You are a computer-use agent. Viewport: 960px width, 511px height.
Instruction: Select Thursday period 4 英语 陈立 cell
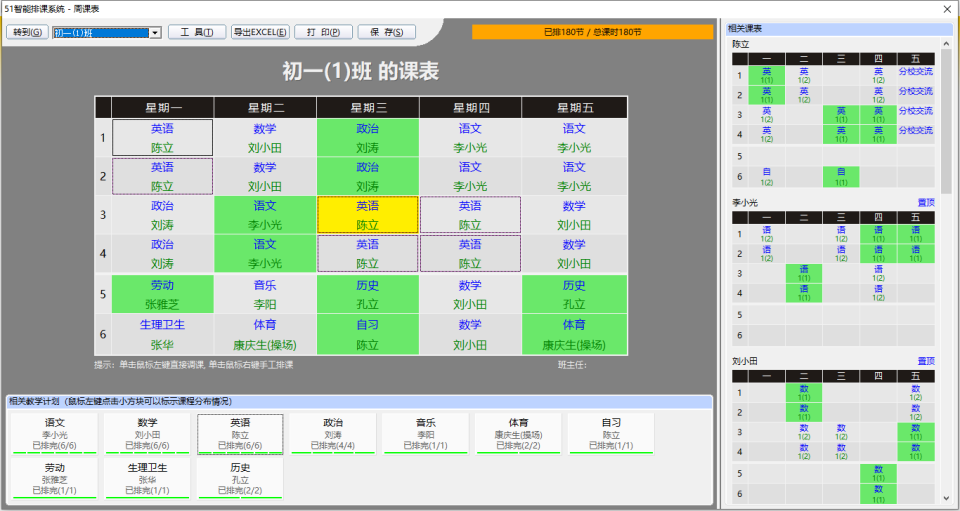pos(470,253)
